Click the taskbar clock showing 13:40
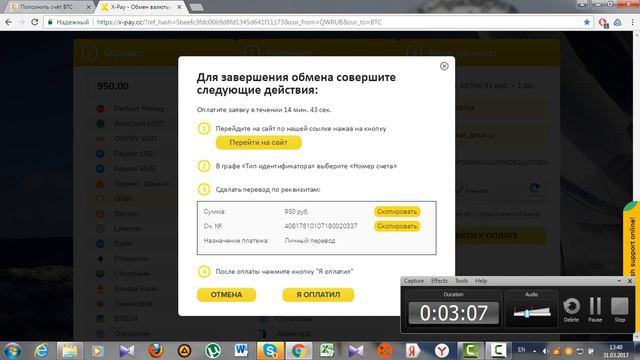 616,351
